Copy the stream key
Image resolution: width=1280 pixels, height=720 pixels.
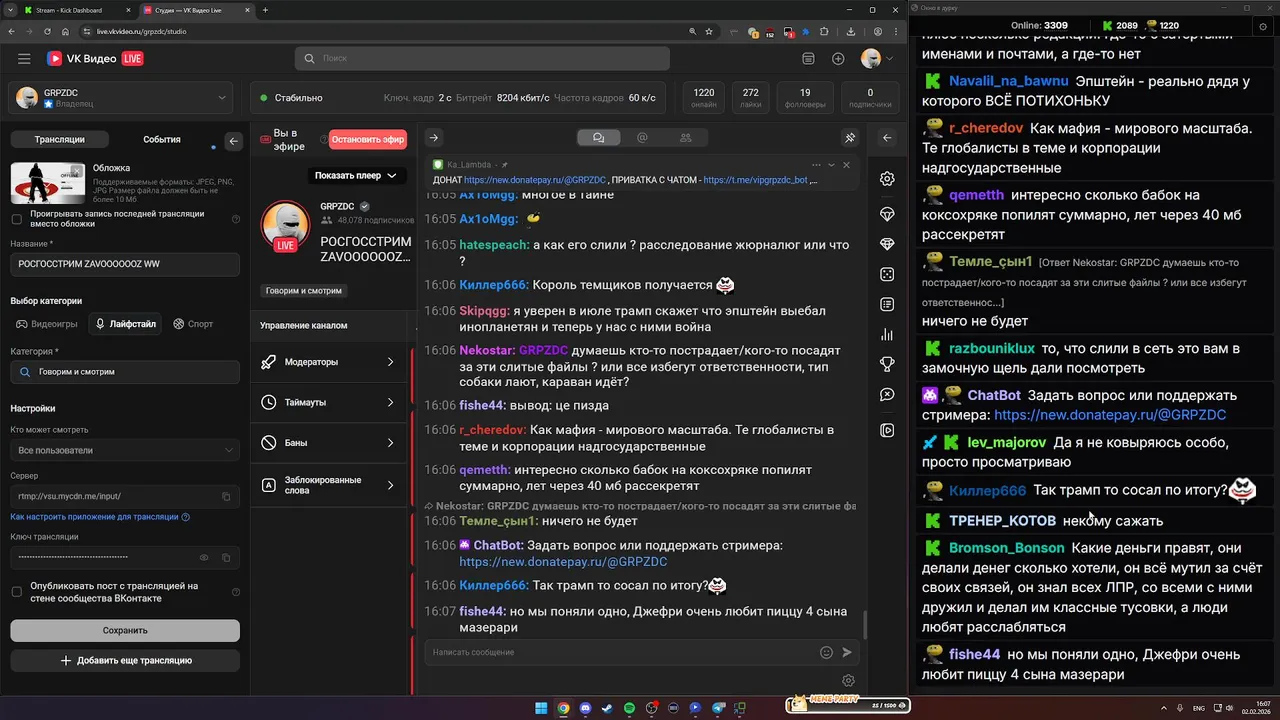tap(226, 557)
